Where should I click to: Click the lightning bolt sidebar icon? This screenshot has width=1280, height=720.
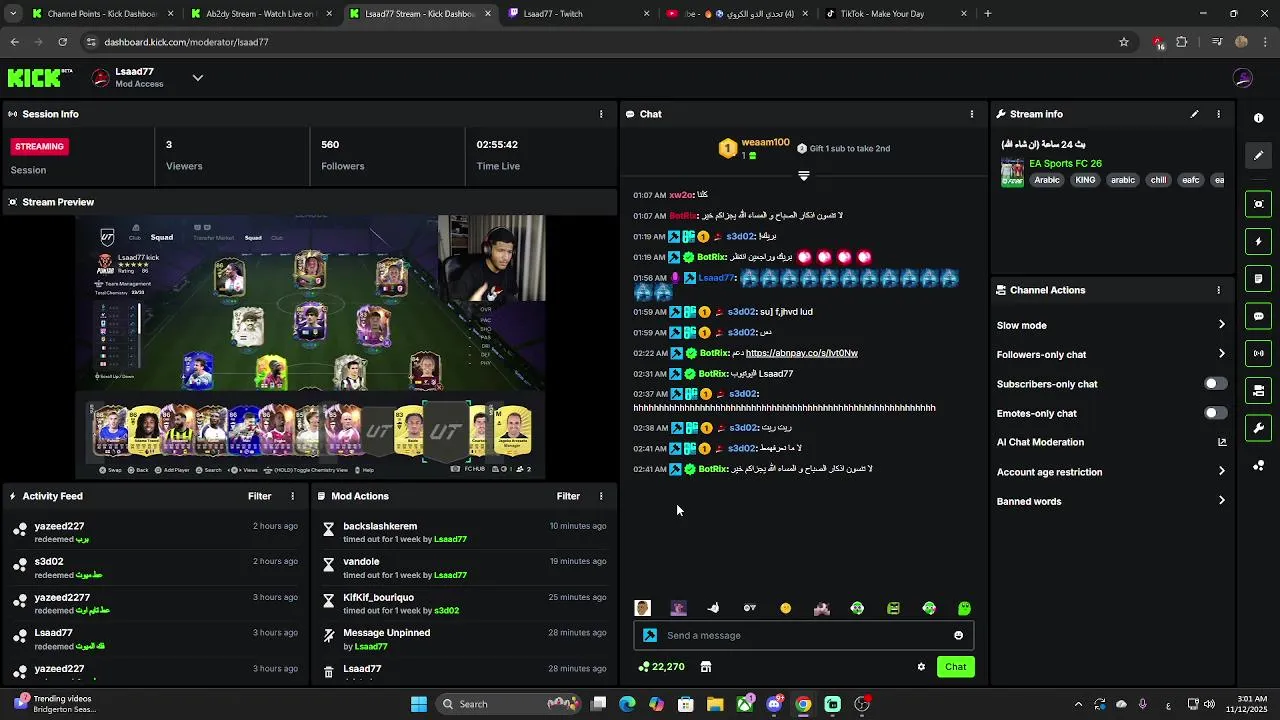coord(1258,241)
